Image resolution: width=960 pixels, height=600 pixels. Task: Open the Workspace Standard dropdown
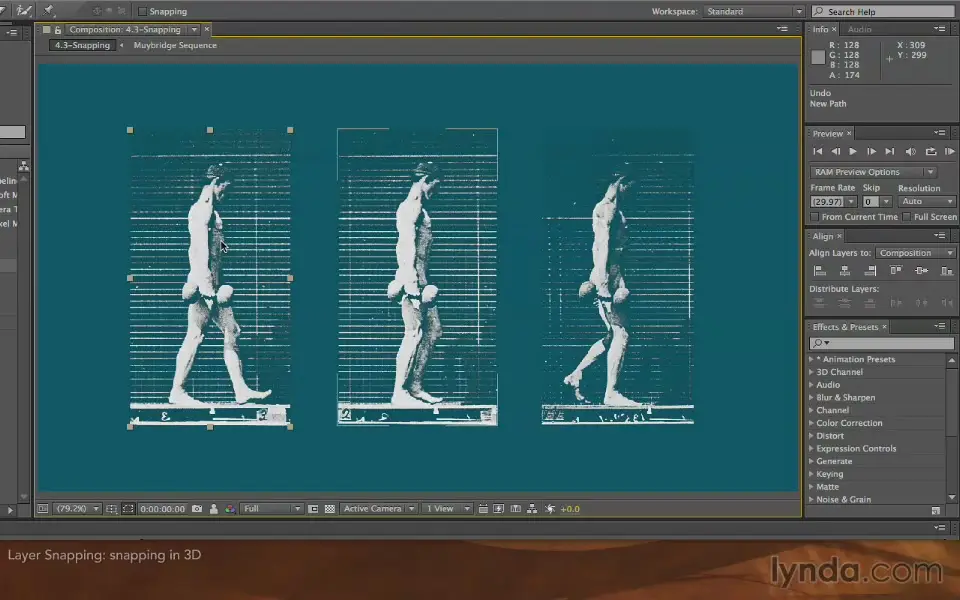[754, 12]
